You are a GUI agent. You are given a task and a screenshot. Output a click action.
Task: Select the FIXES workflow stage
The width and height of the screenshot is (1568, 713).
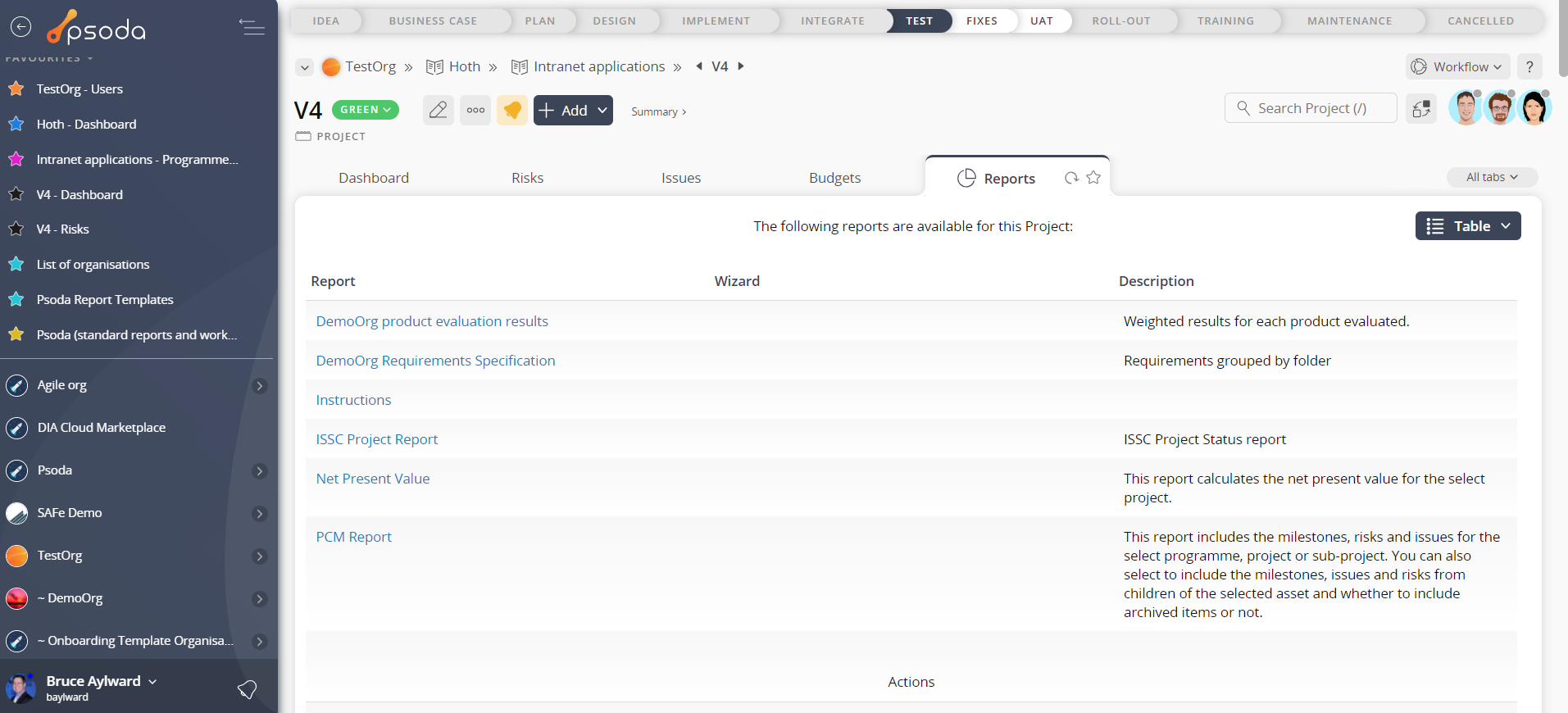982,20
